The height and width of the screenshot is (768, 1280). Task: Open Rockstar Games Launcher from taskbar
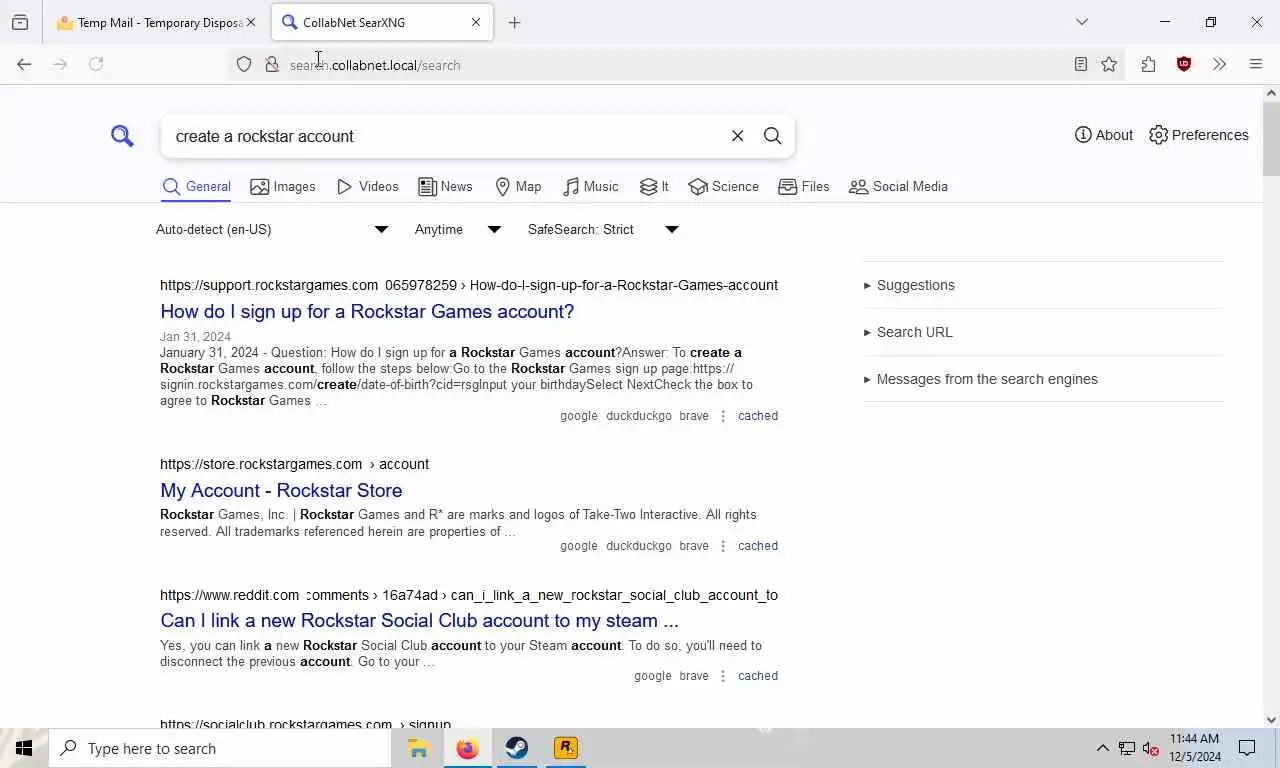pyautogui.click(x=566, y=748)
